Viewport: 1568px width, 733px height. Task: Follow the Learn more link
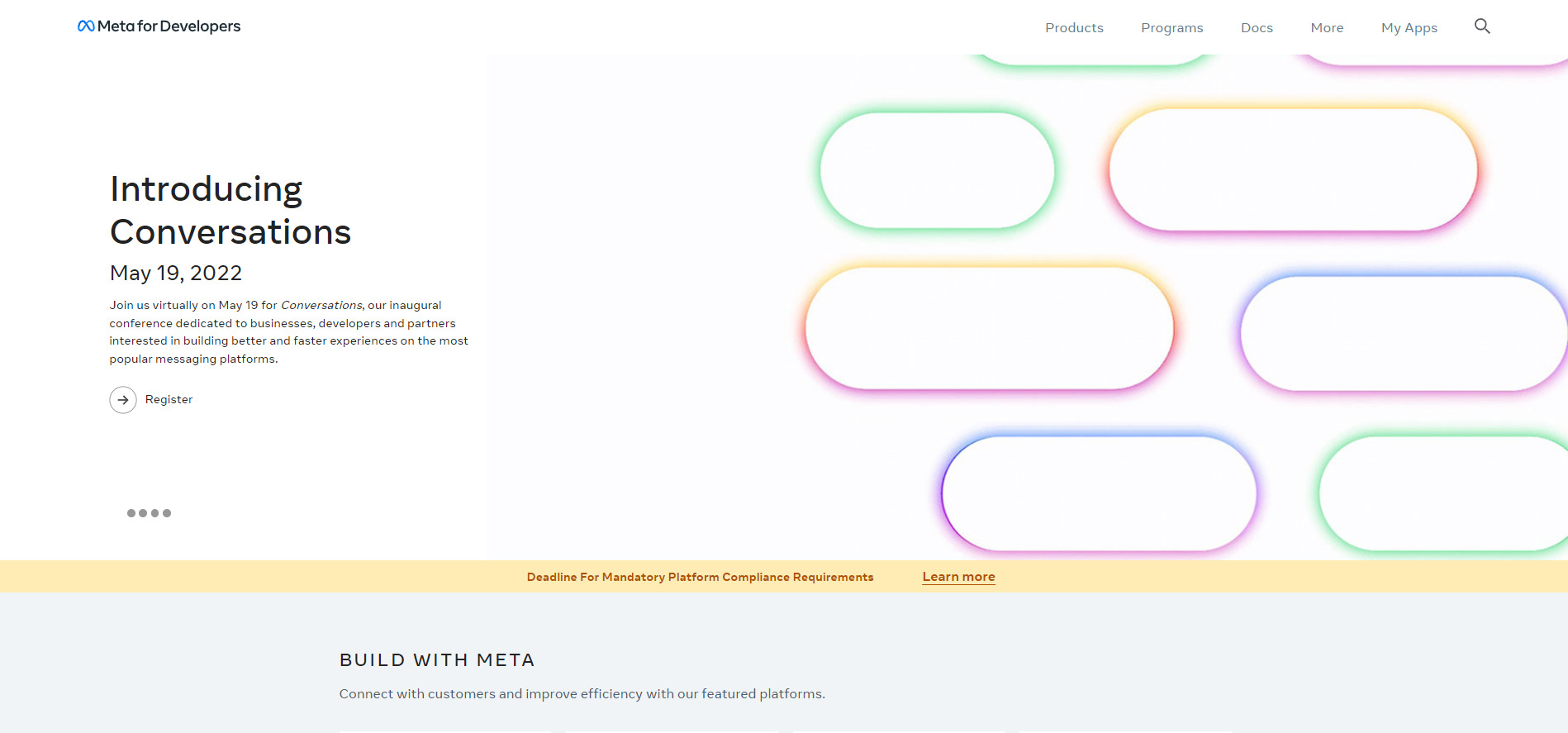pos(958,577)
